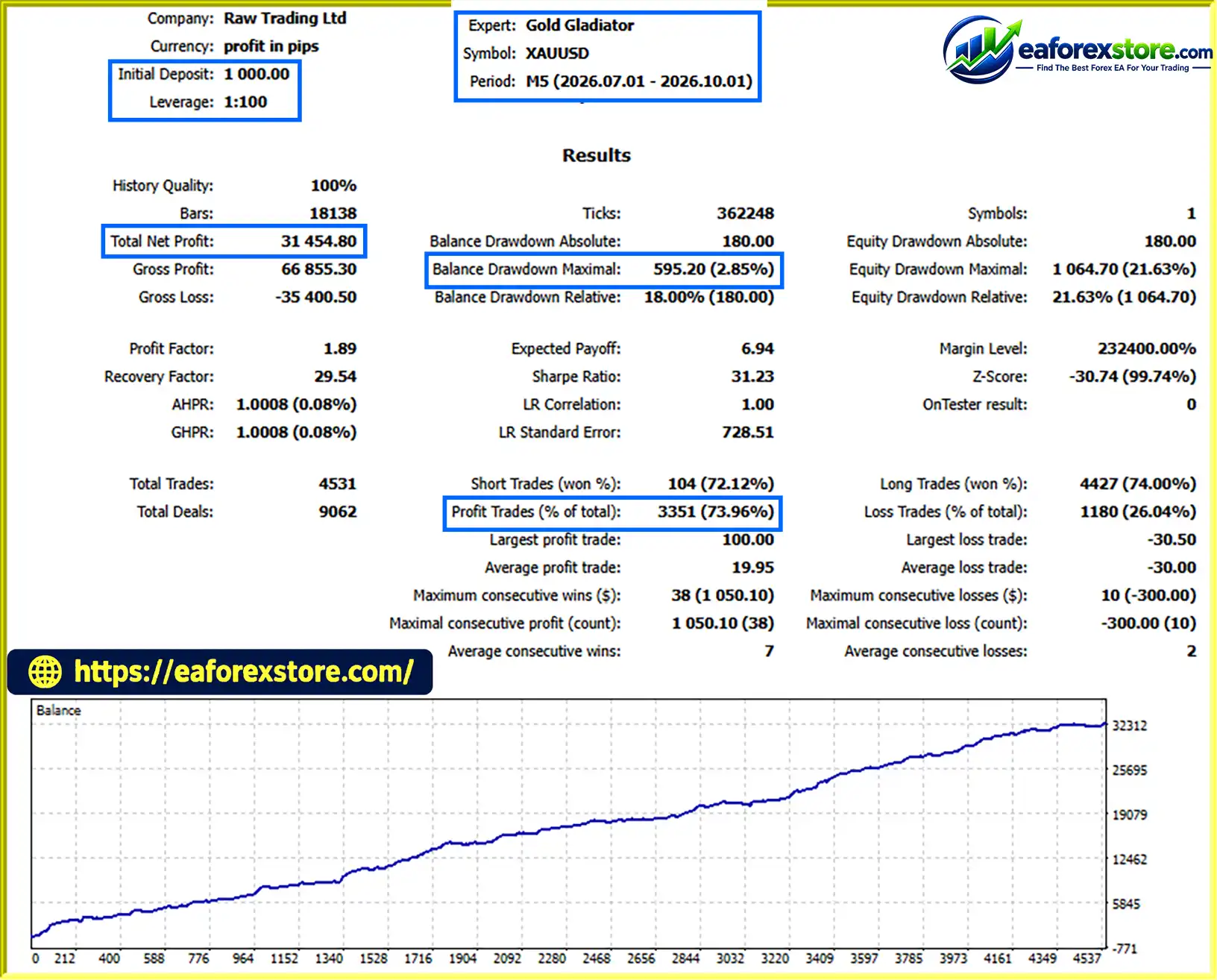
Task: Click the eaforexstore chart logo icon
Action: [x=980, y=49]
